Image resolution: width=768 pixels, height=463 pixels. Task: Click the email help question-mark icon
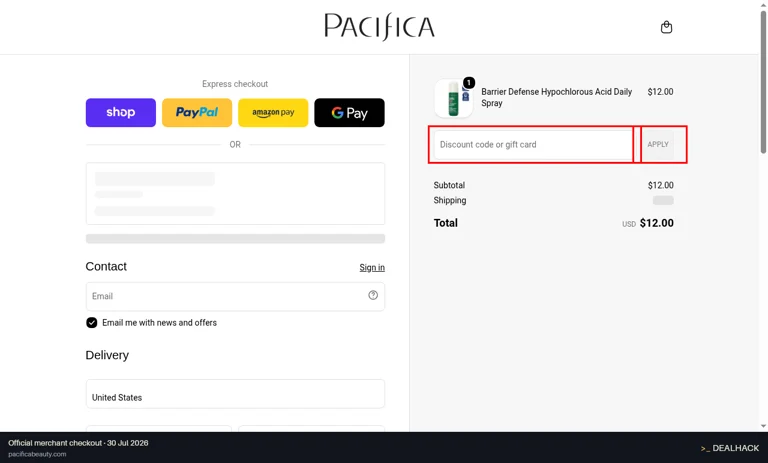click(x=373, y=295)
